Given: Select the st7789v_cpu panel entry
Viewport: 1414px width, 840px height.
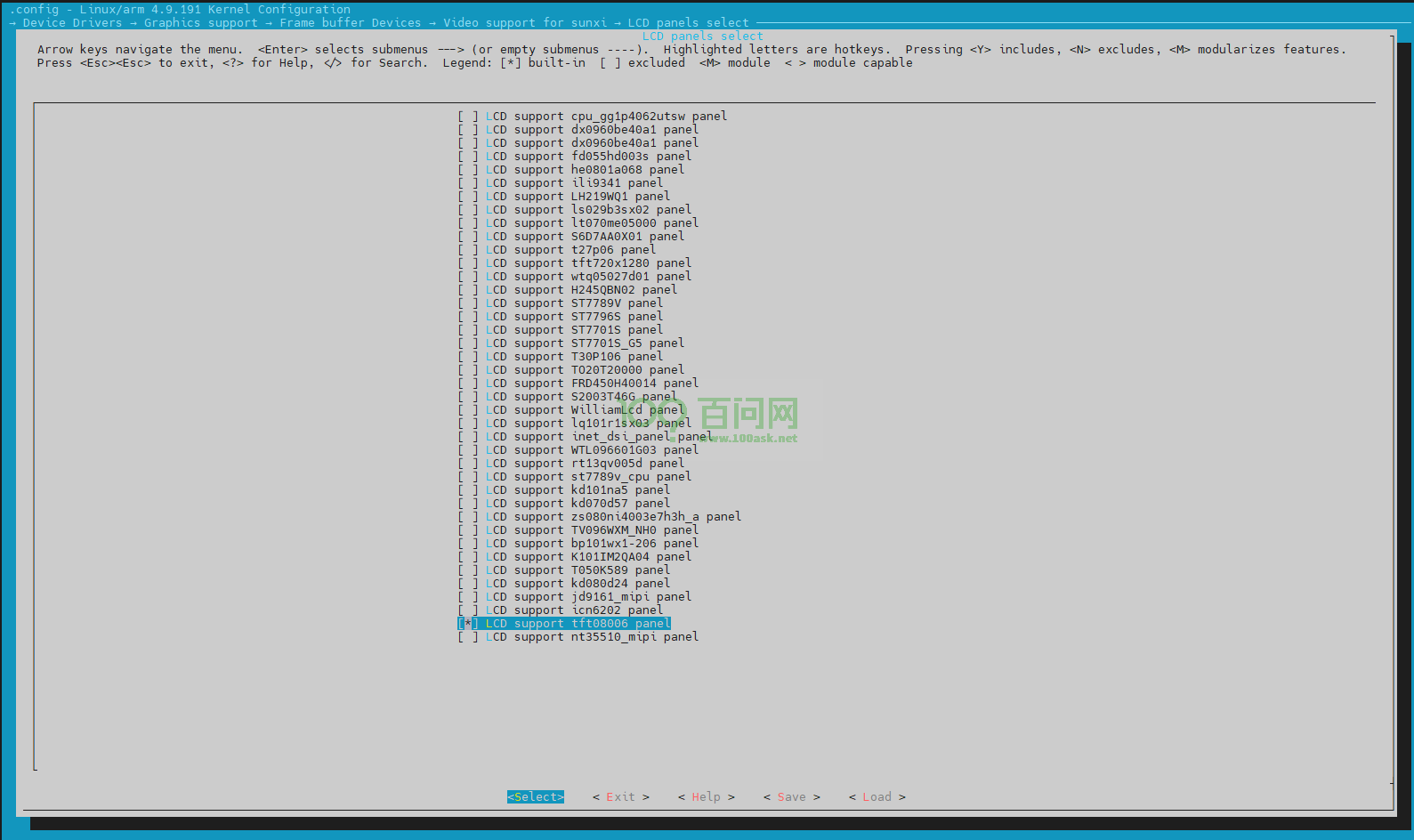Looking at the screenshot, I should tap(588, 477).
